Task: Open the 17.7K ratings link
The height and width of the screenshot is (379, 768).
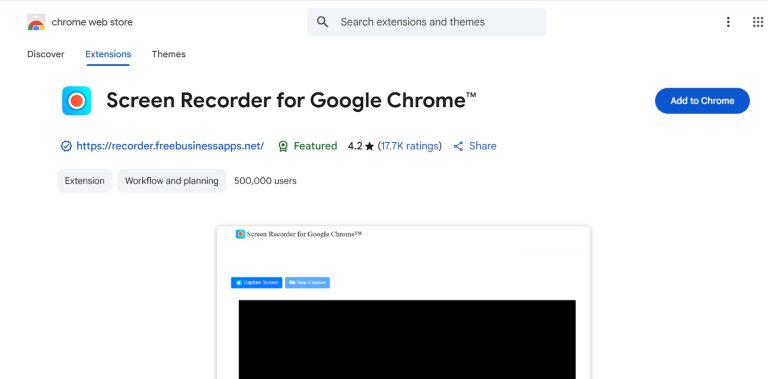Action: (409, 146)
